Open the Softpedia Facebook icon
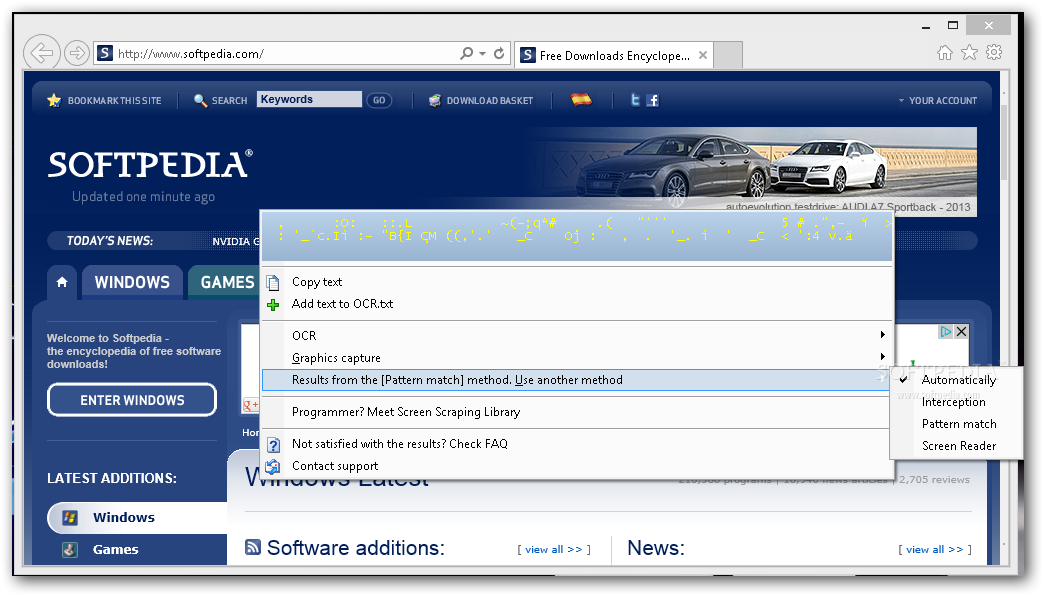The image size is (1044, 596). pos(653,101)
